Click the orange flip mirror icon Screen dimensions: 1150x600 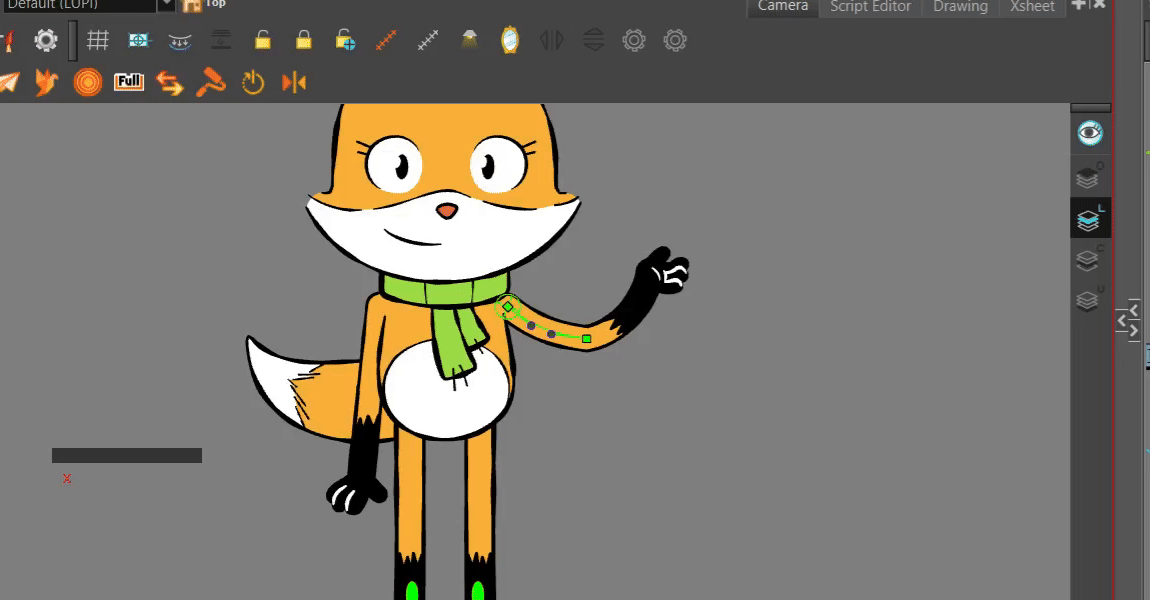pyautogui.click(x=294, y=82)
